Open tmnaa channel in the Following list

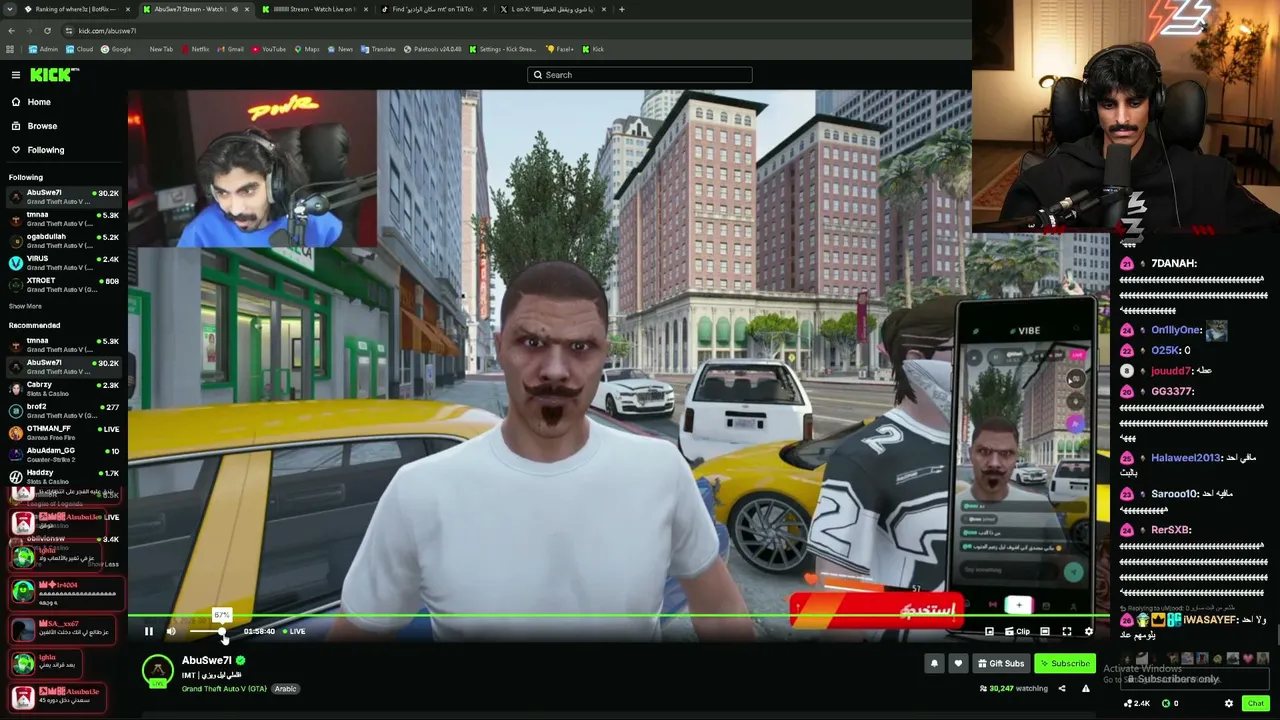pyautogui.click(x=64, y=219)
